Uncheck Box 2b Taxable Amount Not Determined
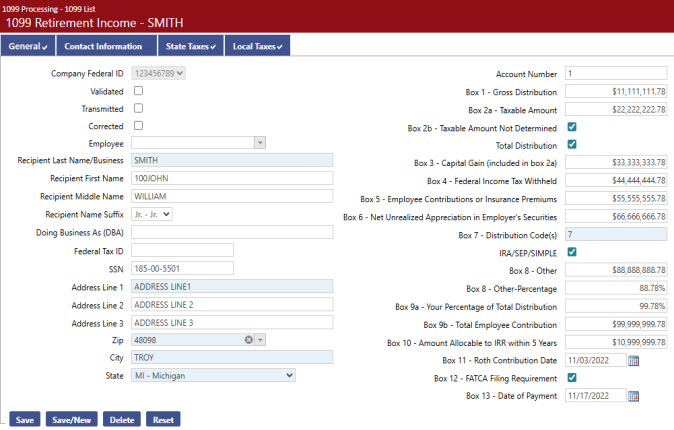The image size is (674, 430). click(x=572, y=127)
